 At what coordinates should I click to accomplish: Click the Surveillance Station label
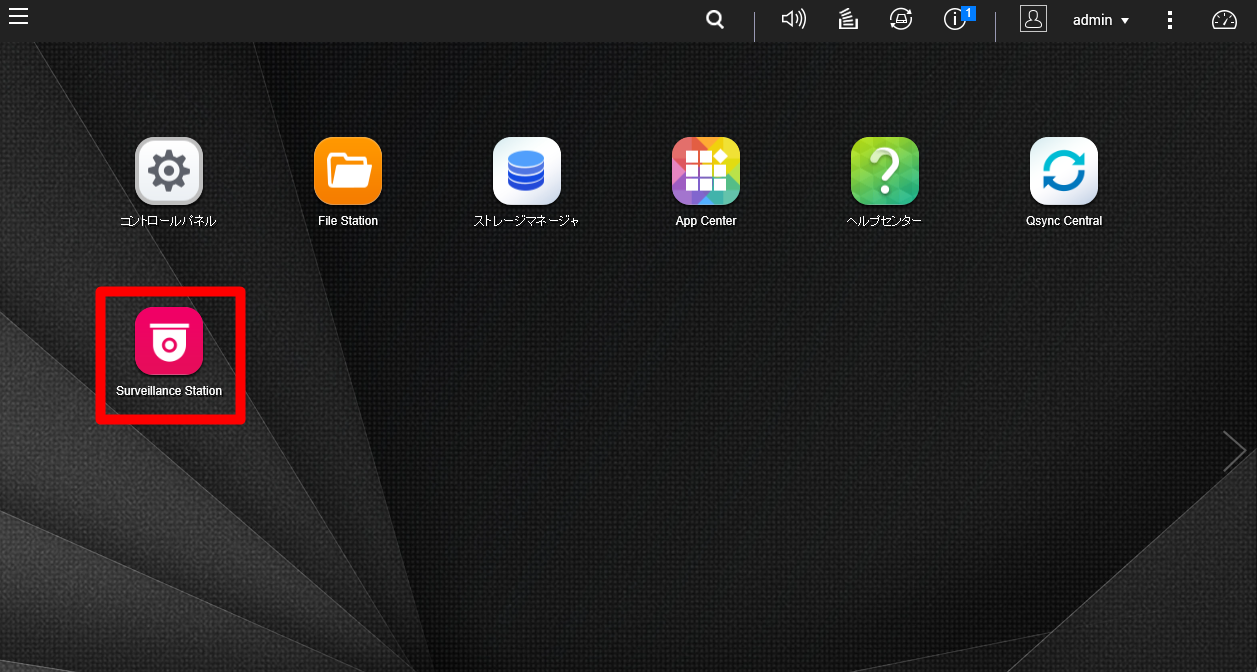click(x=169, y=391)
